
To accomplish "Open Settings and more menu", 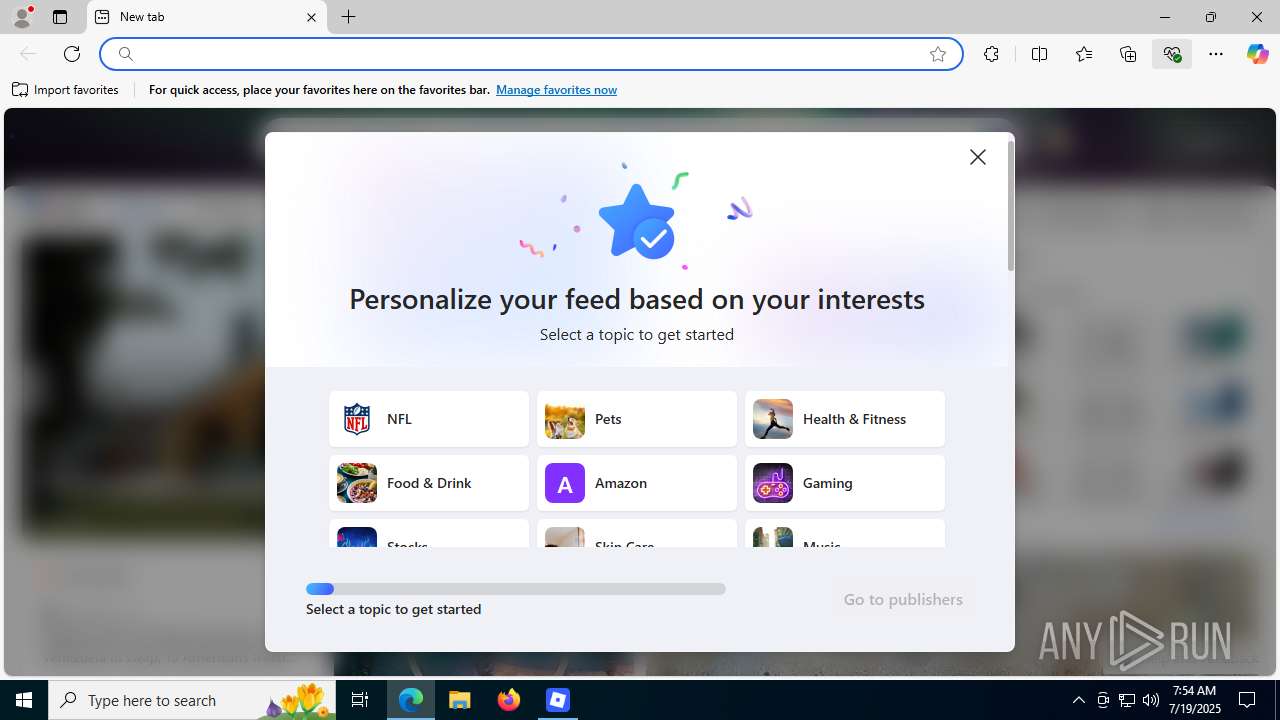I will [1216, 54].
